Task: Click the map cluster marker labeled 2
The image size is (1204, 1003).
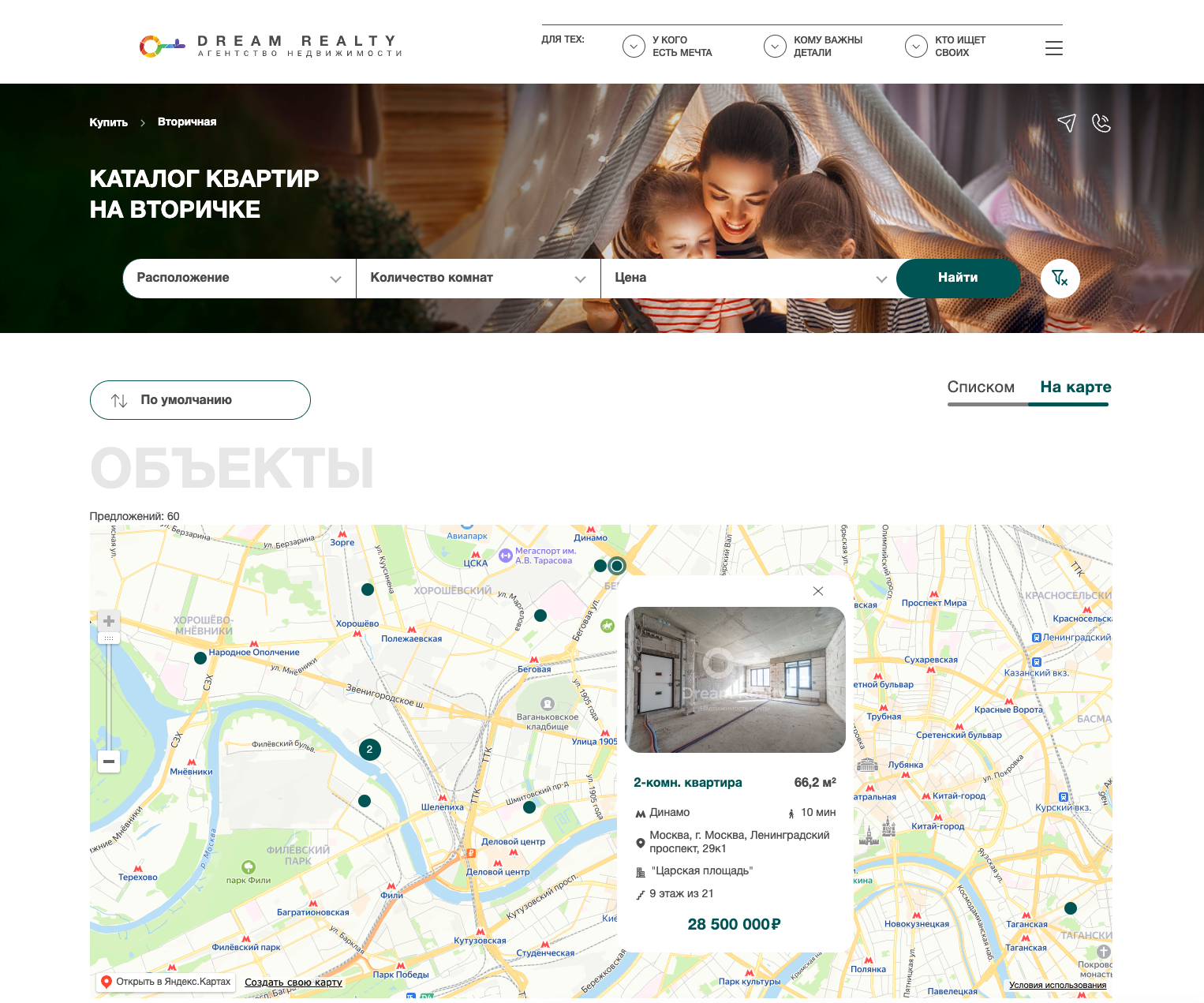Action: click(369, 750)
